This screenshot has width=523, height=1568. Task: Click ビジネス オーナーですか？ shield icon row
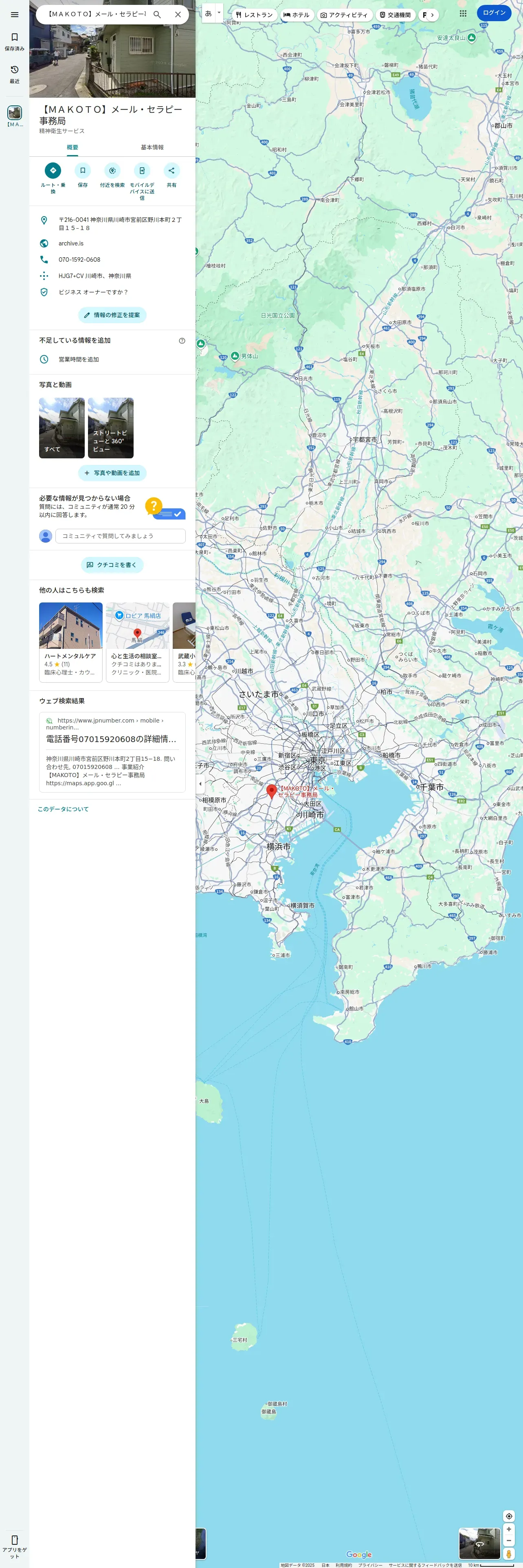click(112, 292)
